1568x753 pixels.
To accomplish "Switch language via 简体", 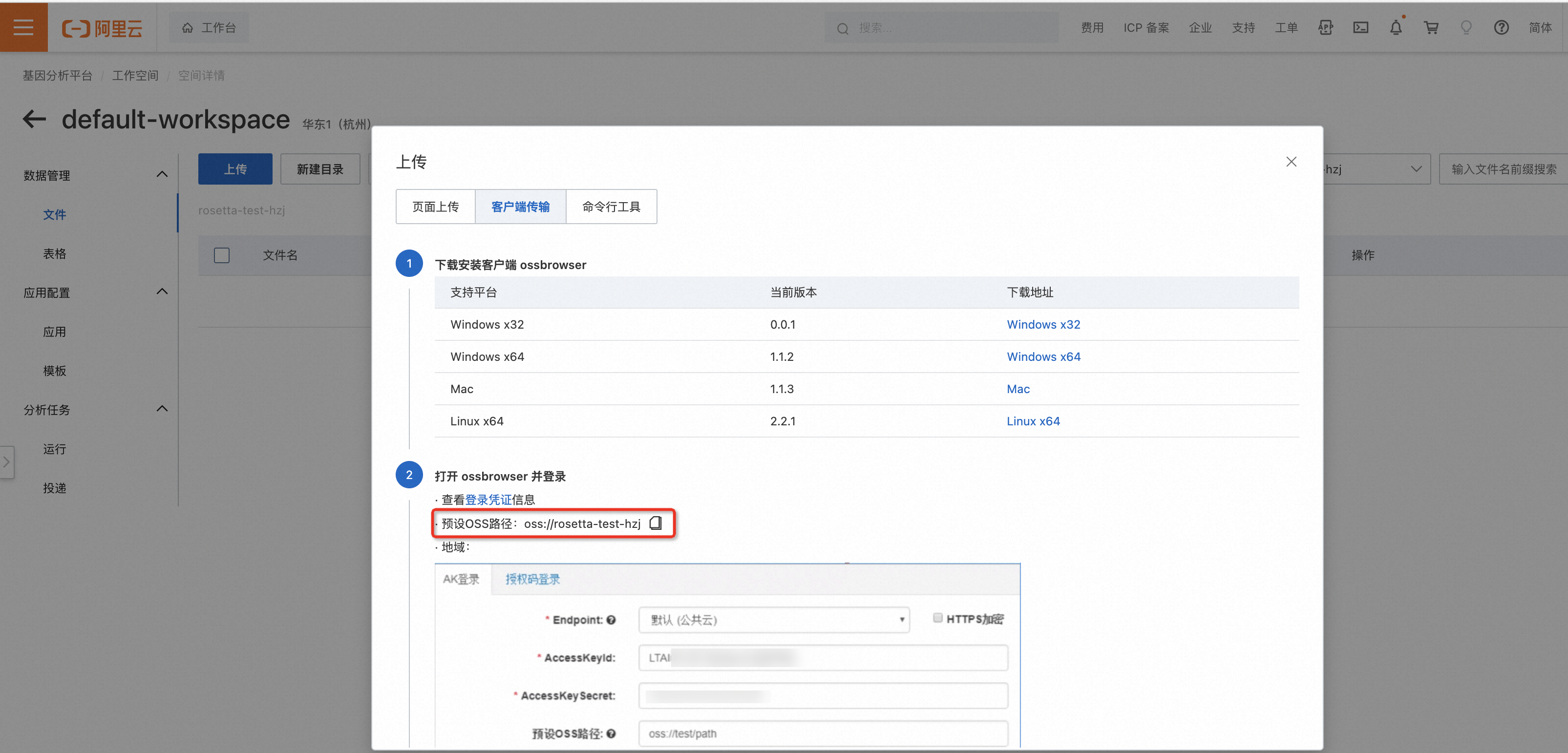I will click(x=1540, y=28).
